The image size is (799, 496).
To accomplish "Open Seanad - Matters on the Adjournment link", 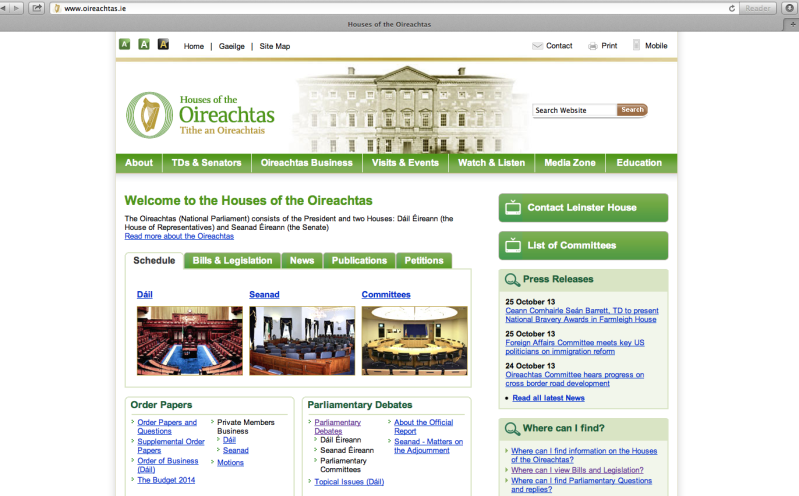I will tap(429, 446).
